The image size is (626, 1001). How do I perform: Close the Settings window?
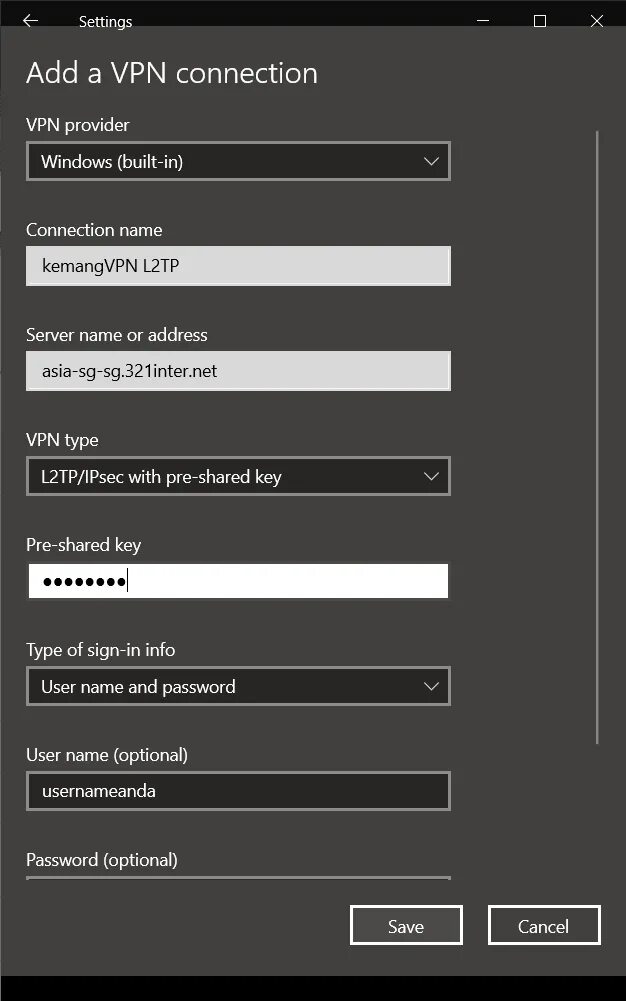[597, 21]
